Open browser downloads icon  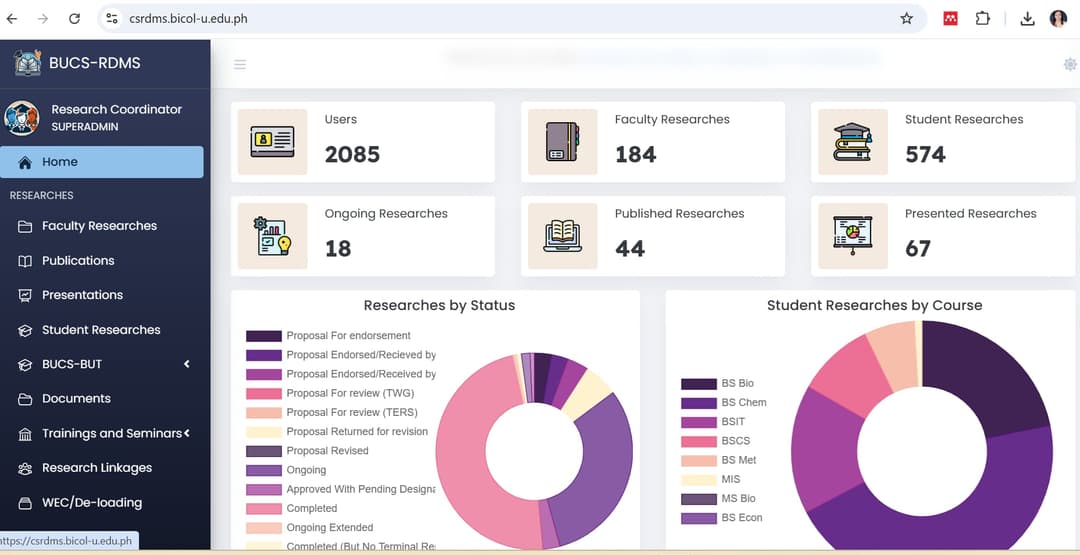[1027, 19]
